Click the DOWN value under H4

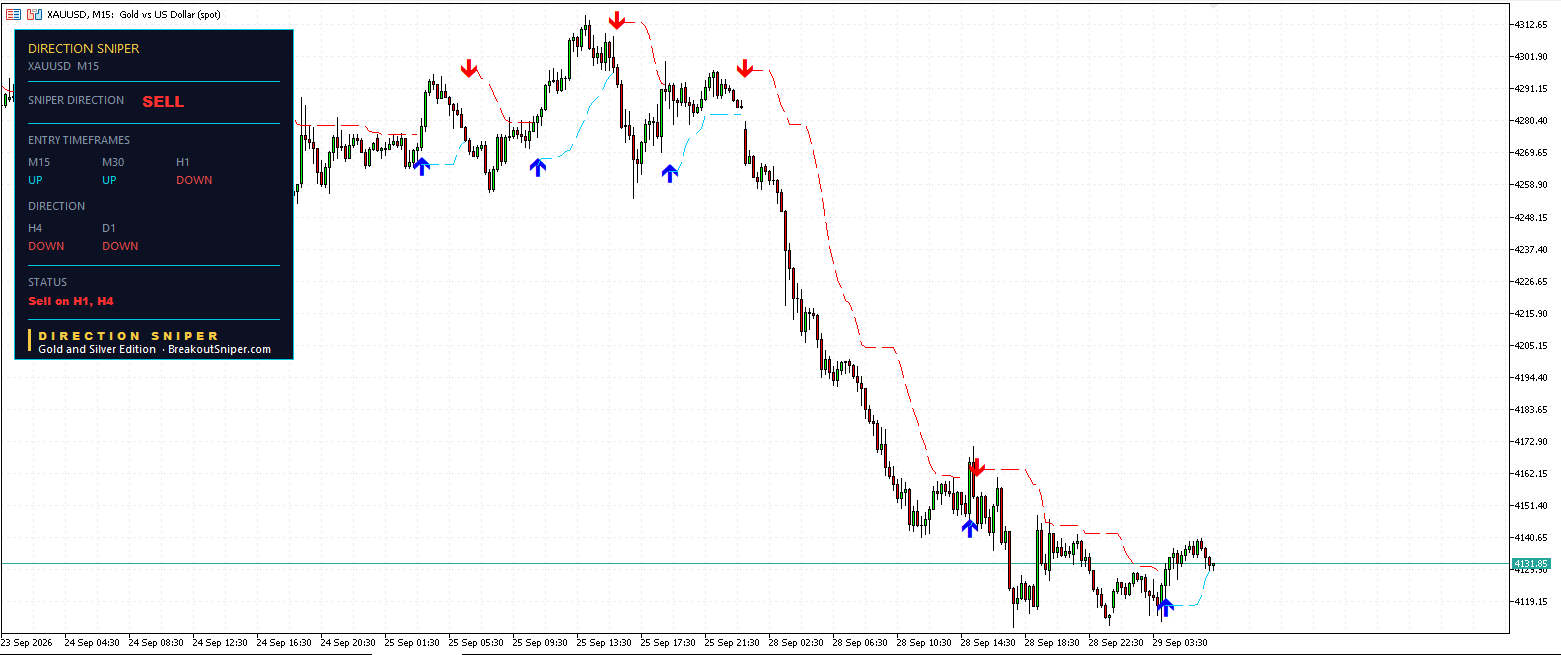(46, 246)
